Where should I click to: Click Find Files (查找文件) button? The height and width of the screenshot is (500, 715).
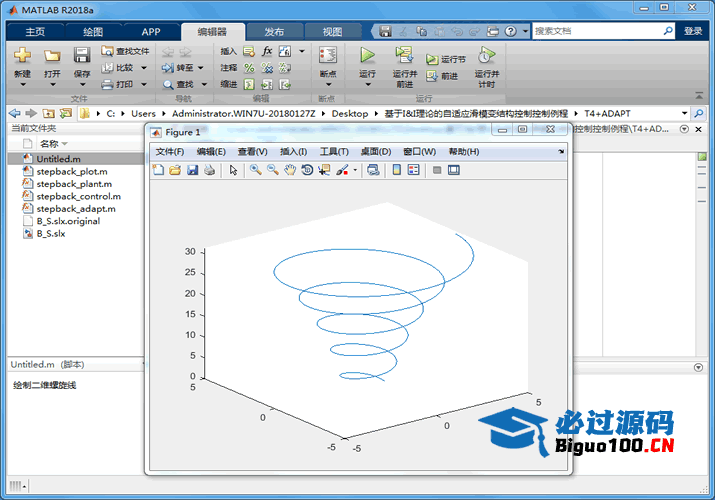coord(125,51)
